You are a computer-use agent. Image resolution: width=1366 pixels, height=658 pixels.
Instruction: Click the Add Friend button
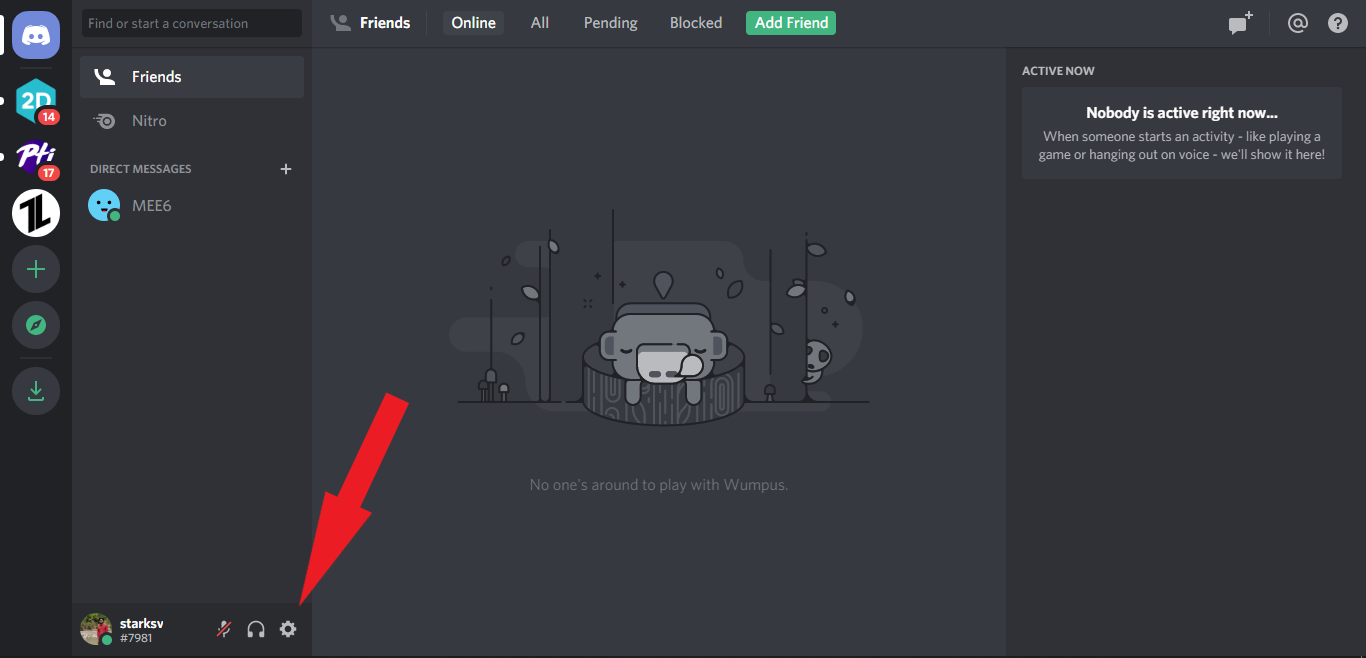pos(791,23)
